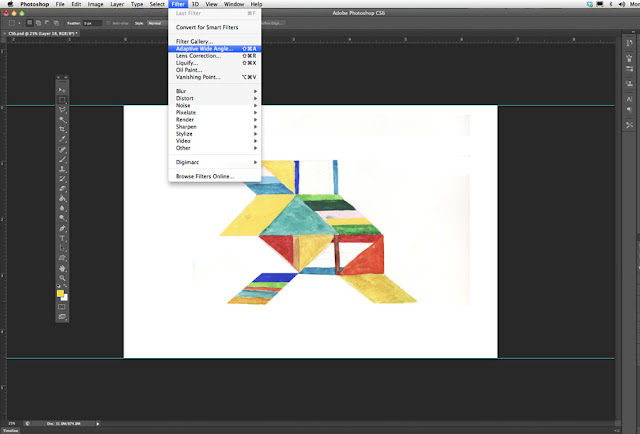This screenshot has width=640, height=434.
Task: Choose Subtract from Selection mode
Action: point(47,23)
